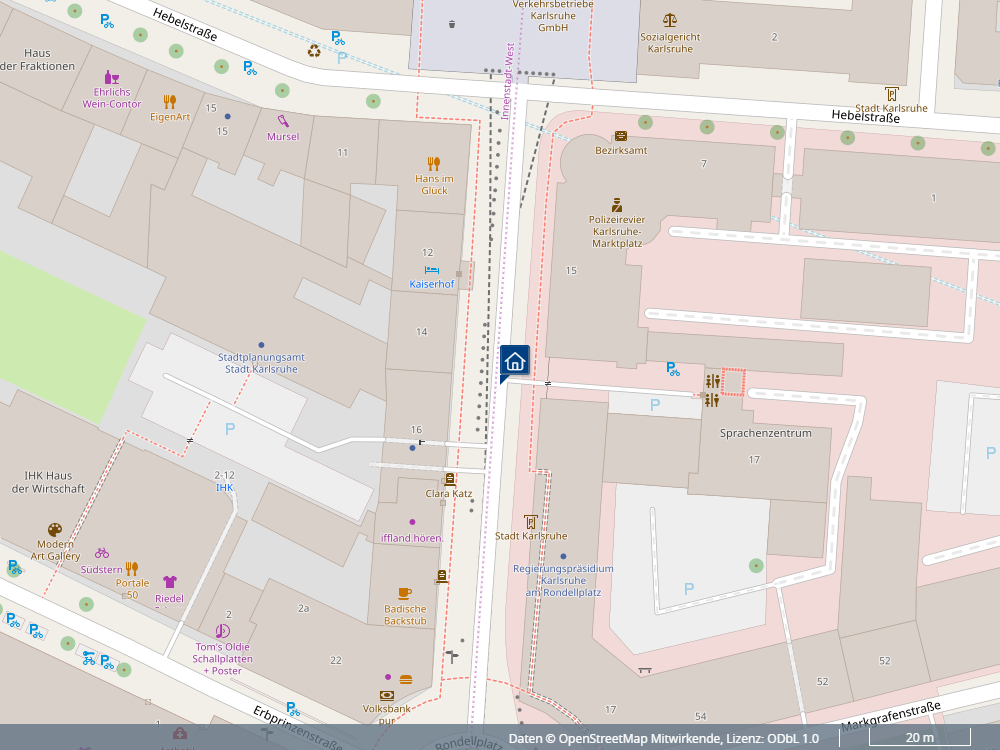Select the Verkehrsbetriebe Karlsruhe GmbH label
Image resolution: width=1000 pixels, height=750 pixels.
pos(553,16)
